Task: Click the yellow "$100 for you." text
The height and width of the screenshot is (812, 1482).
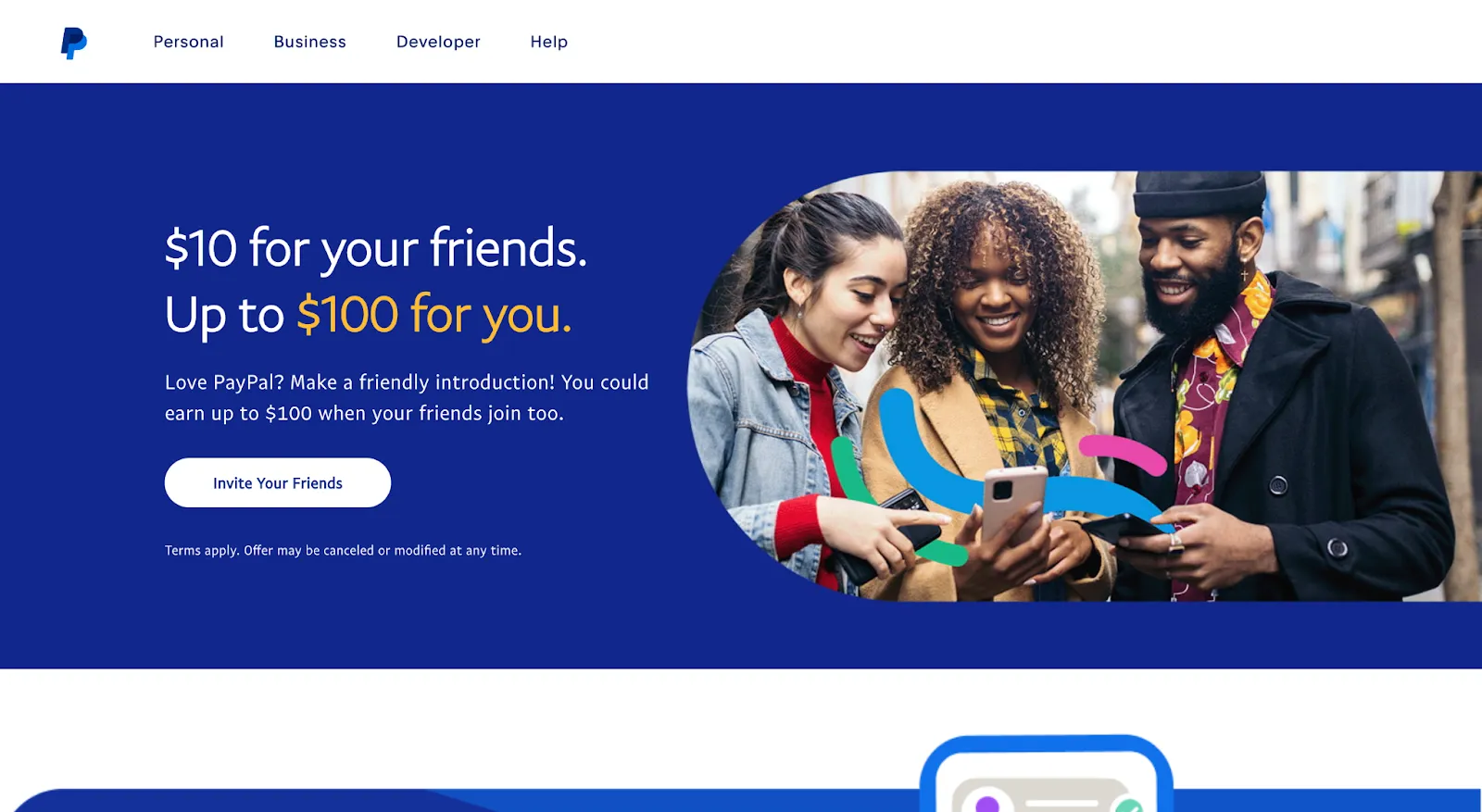Action: click(434, 315)
